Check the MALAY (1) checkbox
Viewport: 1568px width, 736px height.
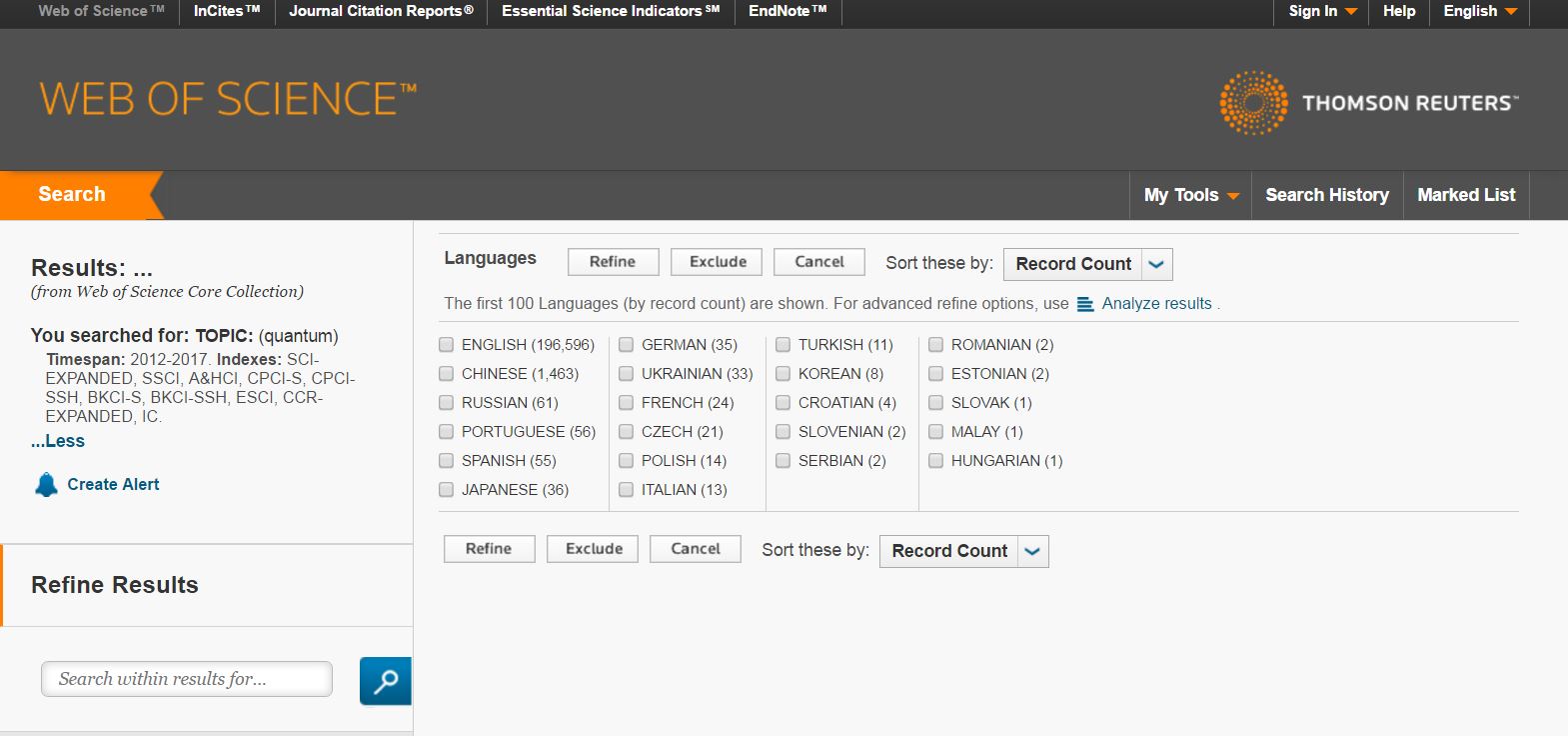pos(936,432)
